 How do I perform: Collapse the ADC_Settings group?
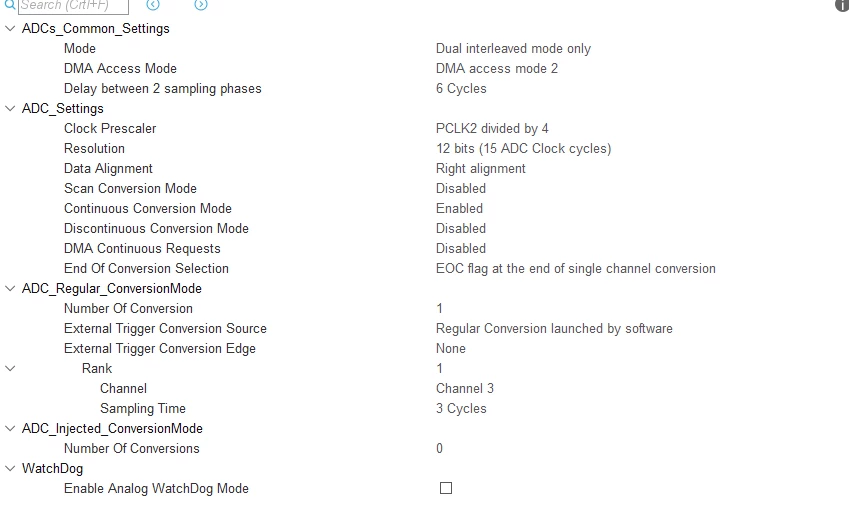click(x=10, y=108)
